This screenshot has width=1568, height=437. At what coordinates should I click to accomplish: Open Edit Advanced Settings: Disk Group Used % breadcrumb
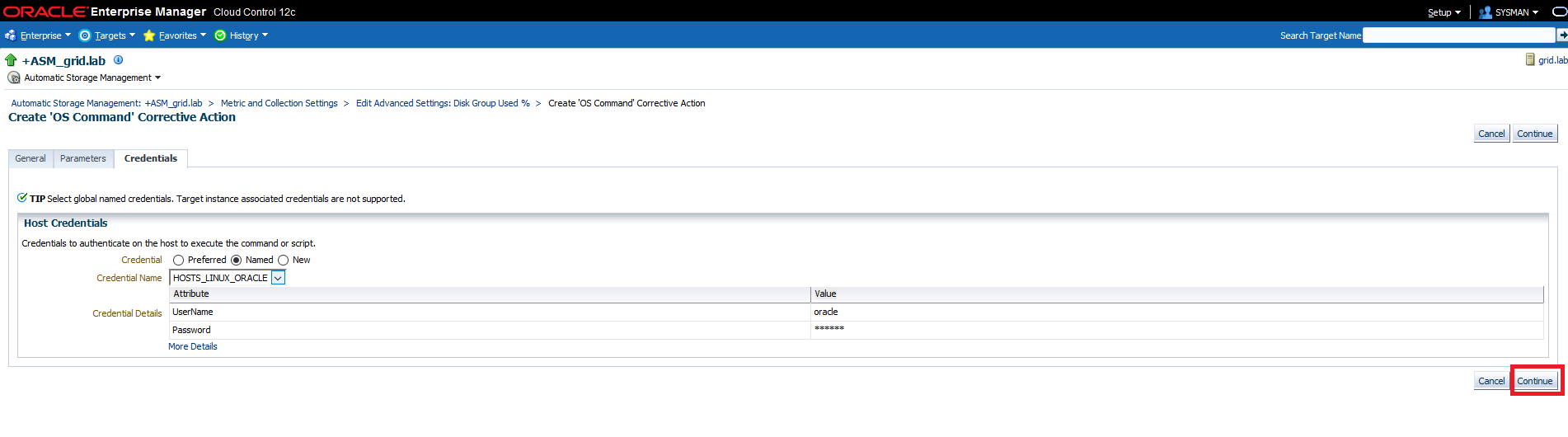443,103
